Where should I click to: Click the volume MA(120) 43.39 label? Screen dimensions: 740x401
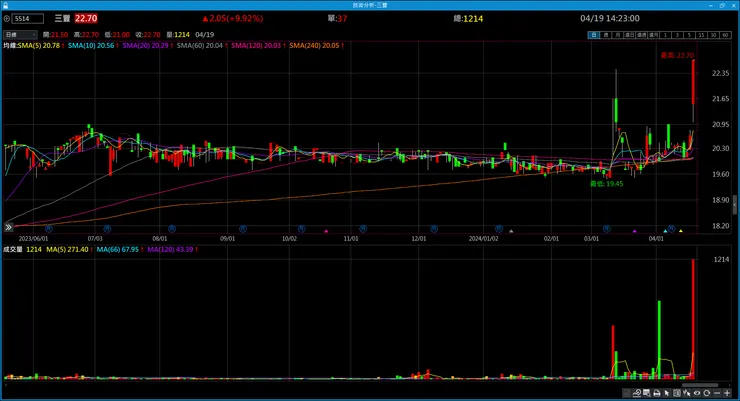(x=172, y=249)
